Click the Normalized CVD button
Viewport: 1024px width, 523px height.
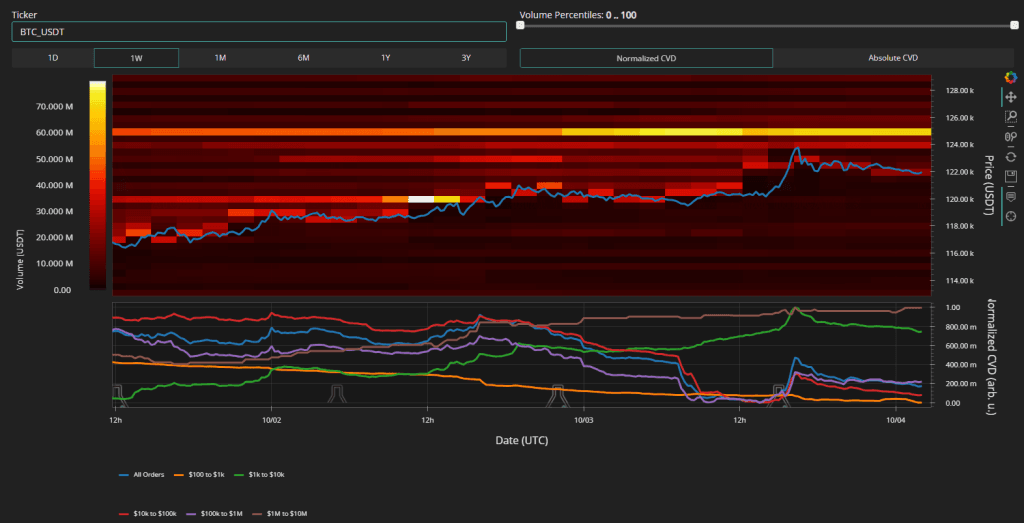click(x=646, y=58)
